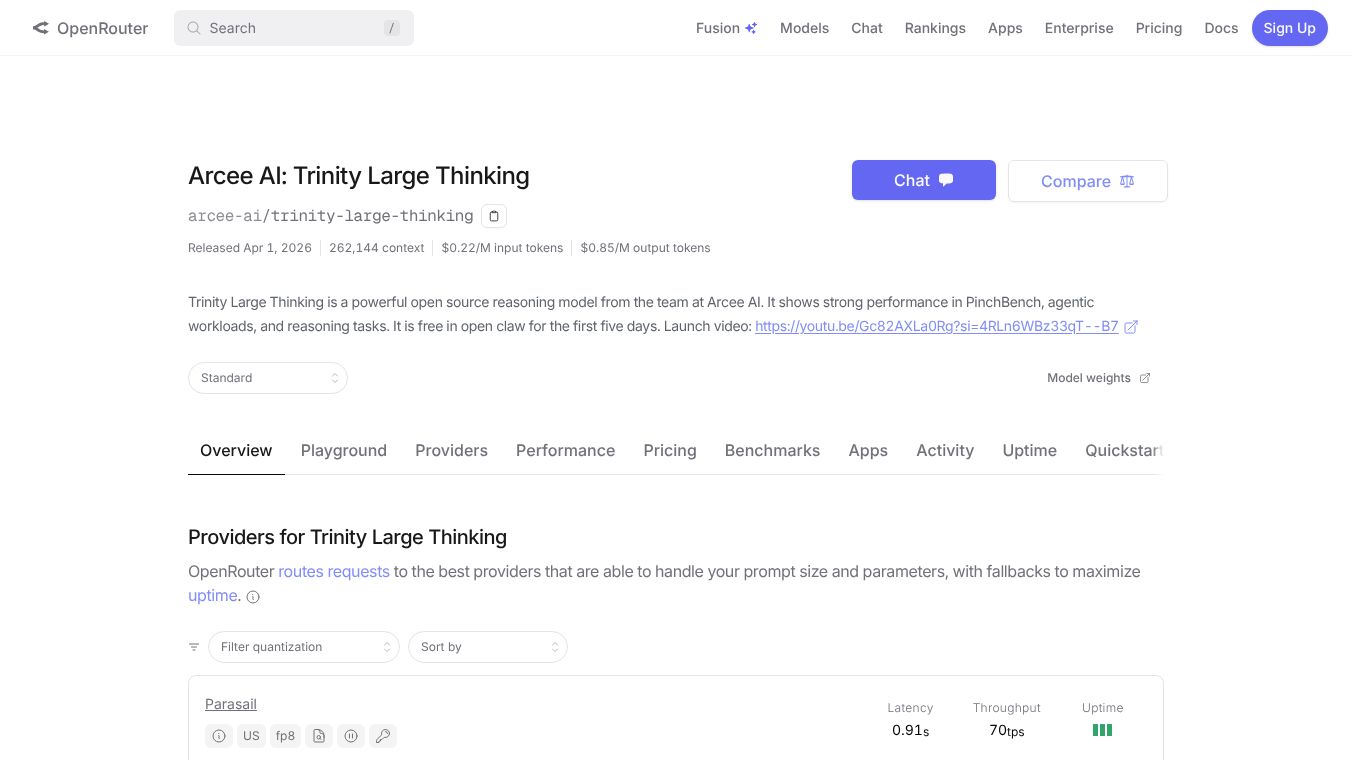Select Rankings in the top navigation
The width and height of the screenshot is (1352, 760).
click(935, 28)
